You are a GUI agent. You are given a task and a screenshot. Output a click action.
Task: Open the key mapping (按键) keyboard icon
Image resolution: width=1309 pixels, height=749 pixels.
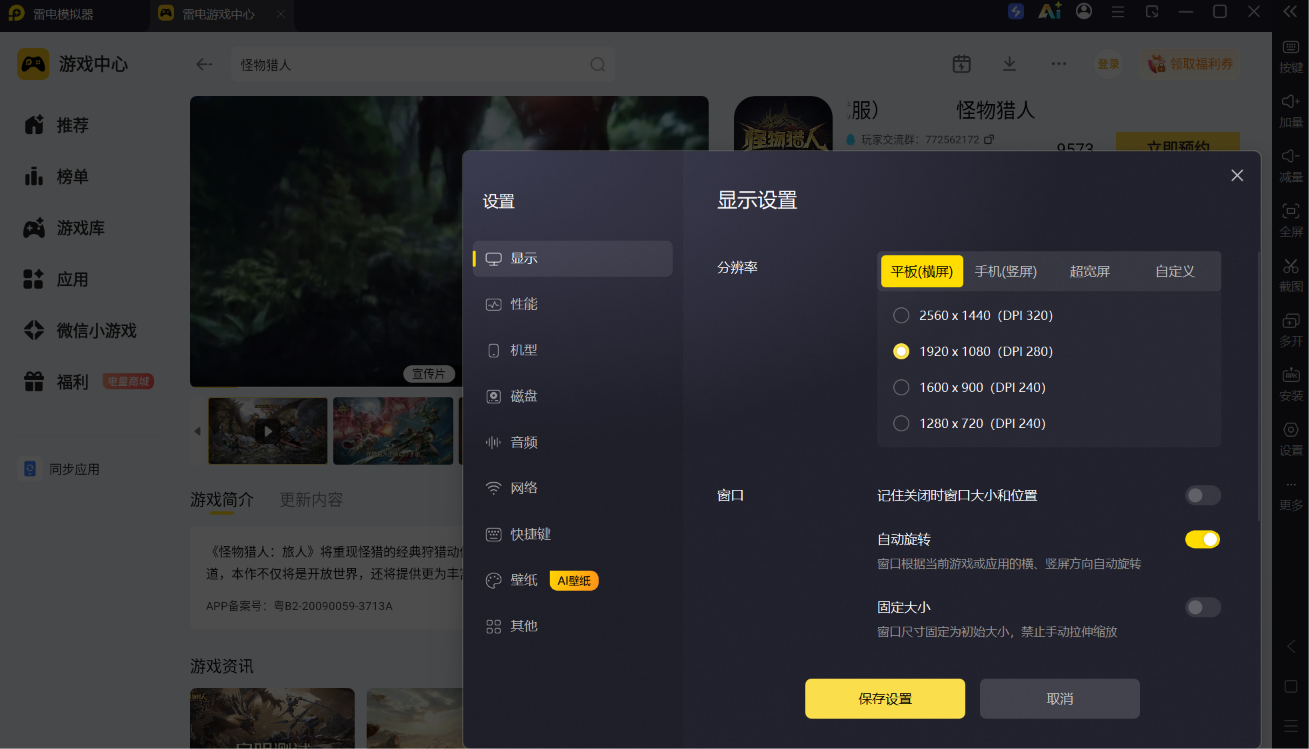pyautogui.click(x=1291, y=47)
